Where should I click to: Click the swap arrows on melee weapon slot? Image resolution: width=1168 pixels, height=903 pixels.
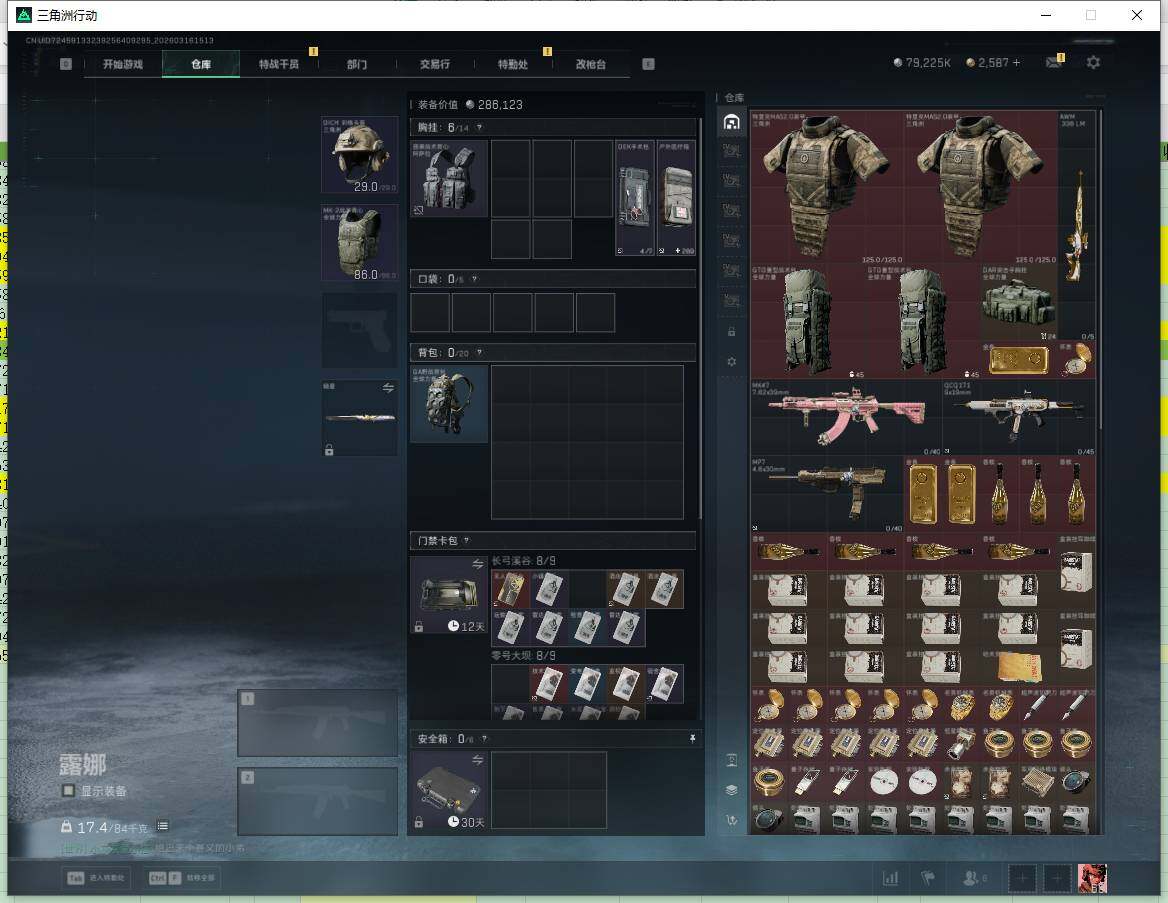388,387
